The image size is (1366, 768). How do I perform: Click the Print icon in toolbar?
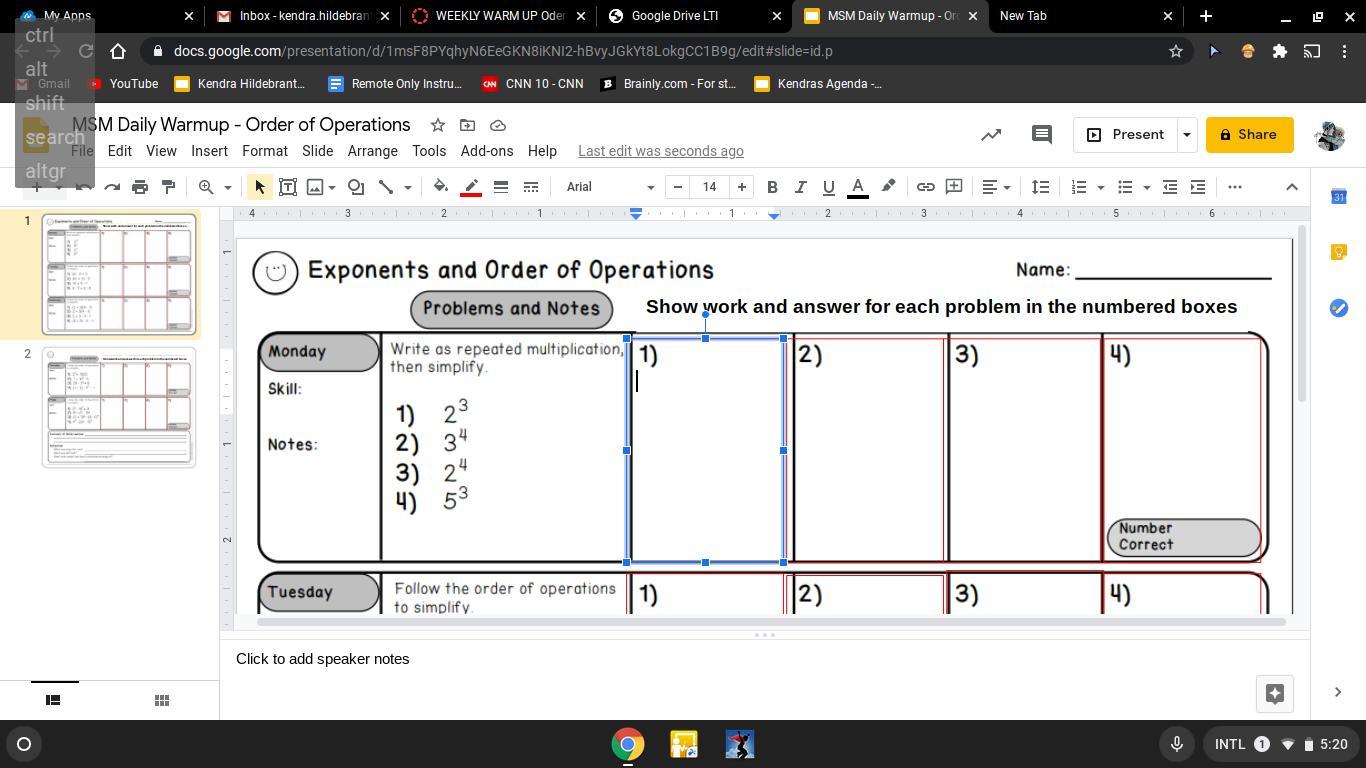coord(140,187)
